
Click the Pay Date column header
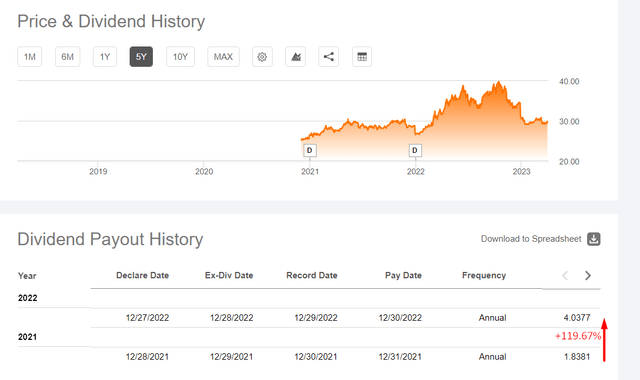[x=403, y=276]
